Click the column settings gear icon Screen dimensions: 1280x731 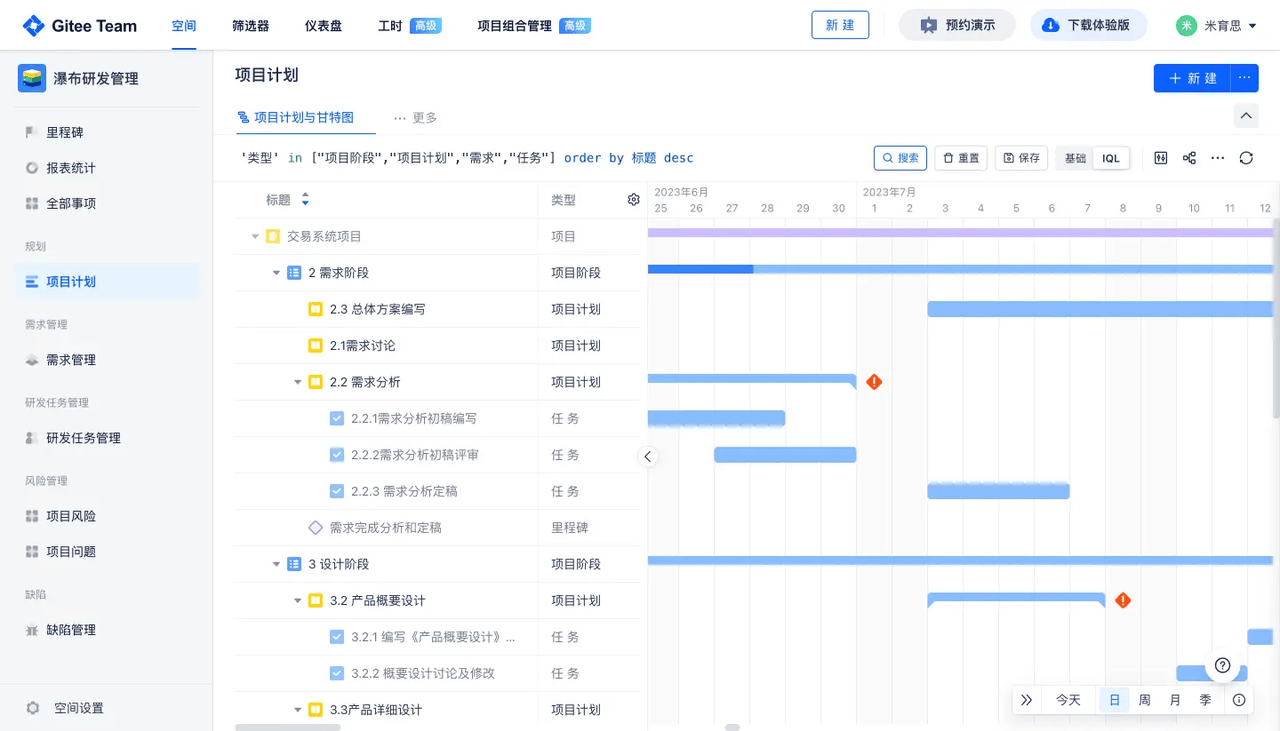[x=633, y=200]
